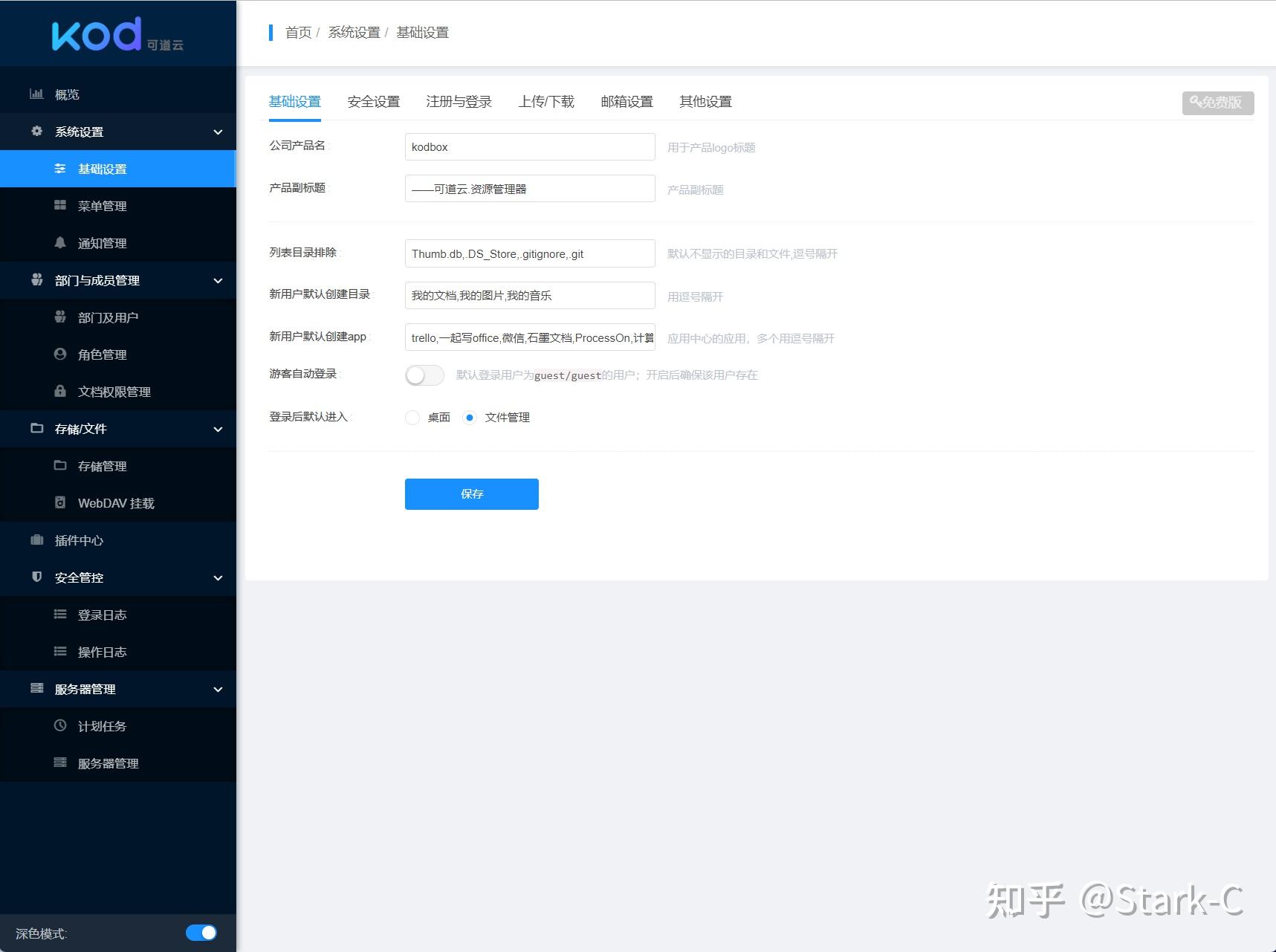Image resolution: width=1276 pixels, height=952 pixels.
Task: Expand the 存储/文件 sidebar group
Action: 217,429
